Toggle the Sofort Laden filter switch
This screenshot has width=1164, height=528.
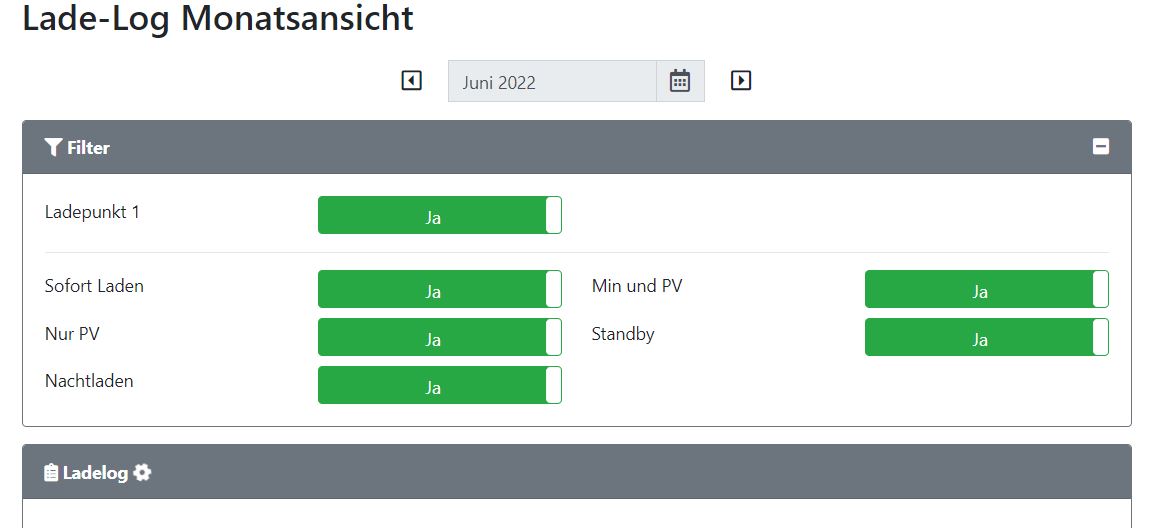pos(439,290)
